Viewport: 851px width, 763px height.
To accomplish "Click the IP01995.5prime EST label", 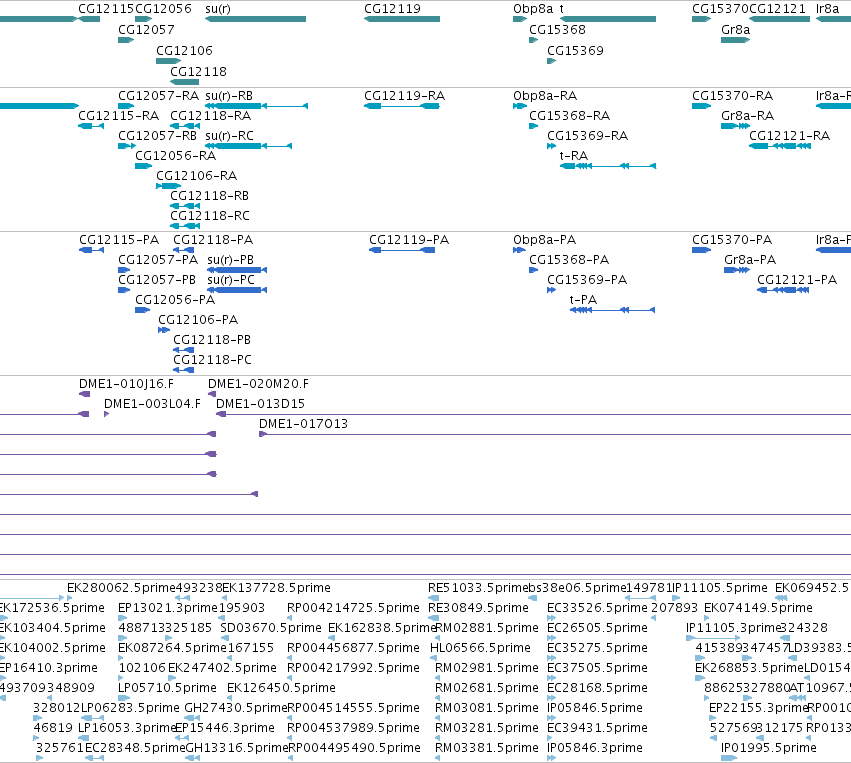I will [769, 748].
